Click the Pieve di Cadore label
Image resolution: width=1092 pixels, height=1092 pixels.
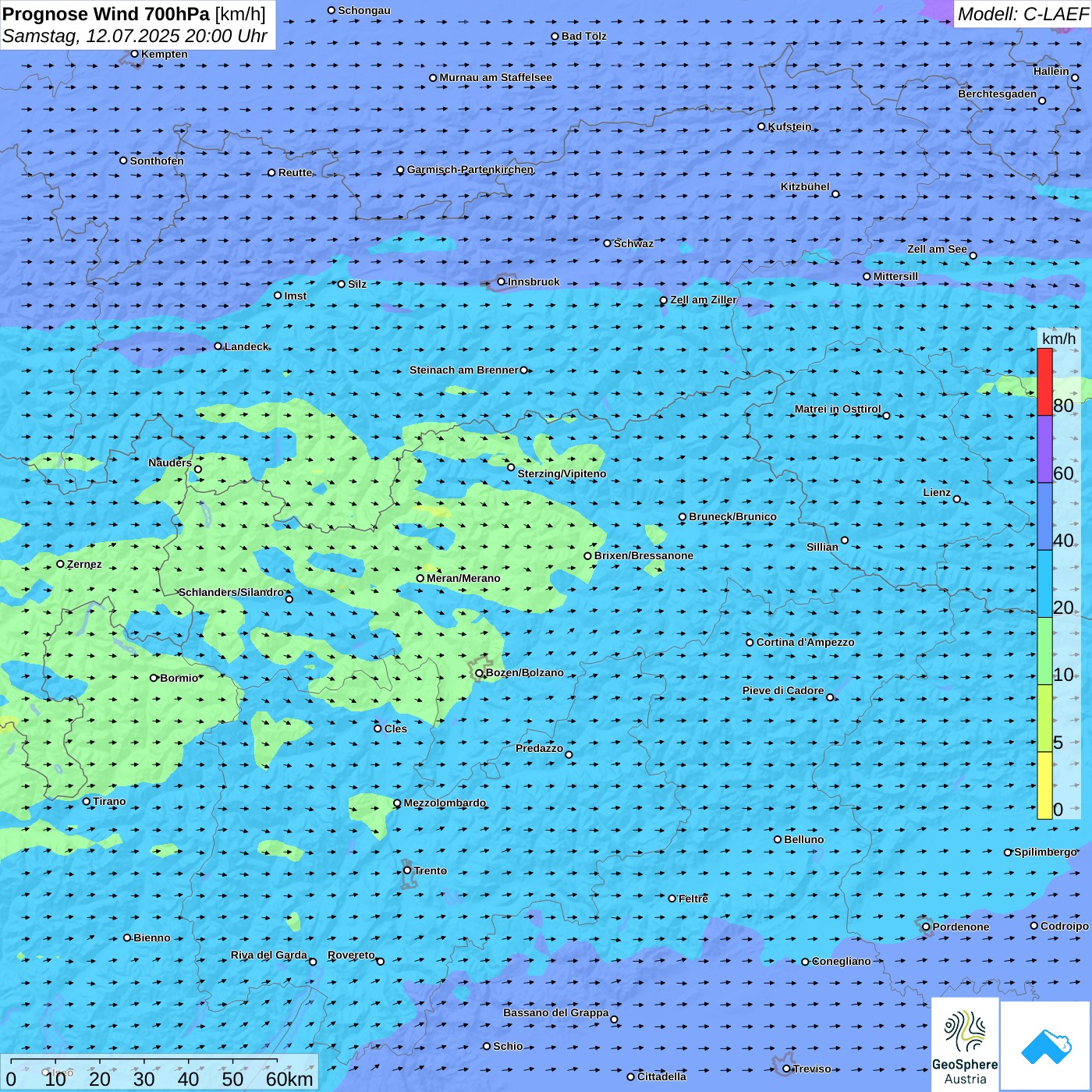click(782, 690)
